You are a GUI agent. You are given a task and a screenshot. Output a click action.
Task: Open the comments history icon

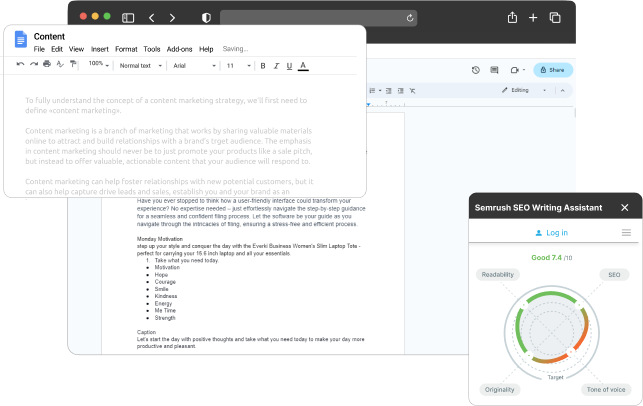[494, 70]
